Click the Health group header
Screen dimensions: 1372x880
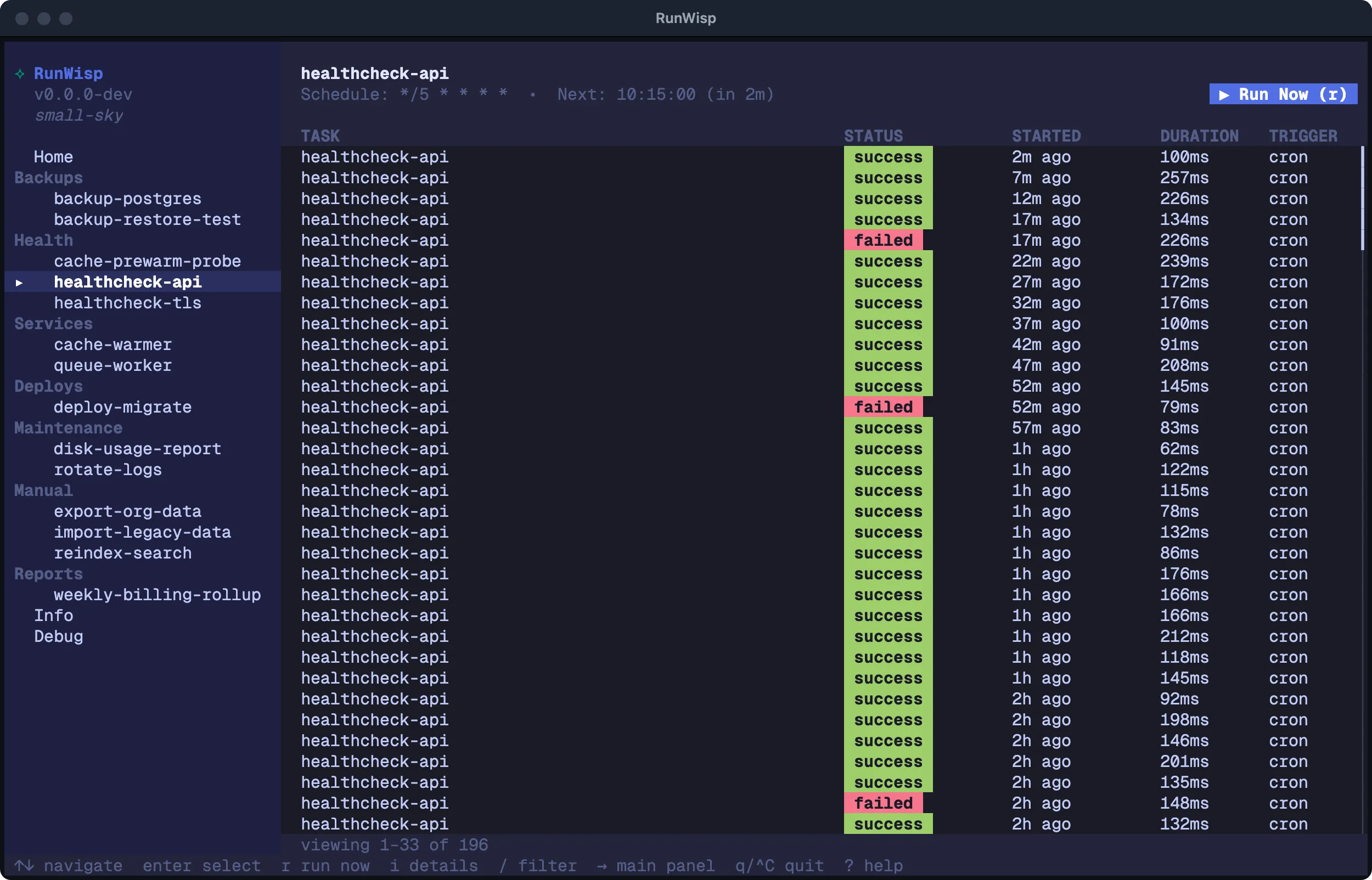point(43,240)
